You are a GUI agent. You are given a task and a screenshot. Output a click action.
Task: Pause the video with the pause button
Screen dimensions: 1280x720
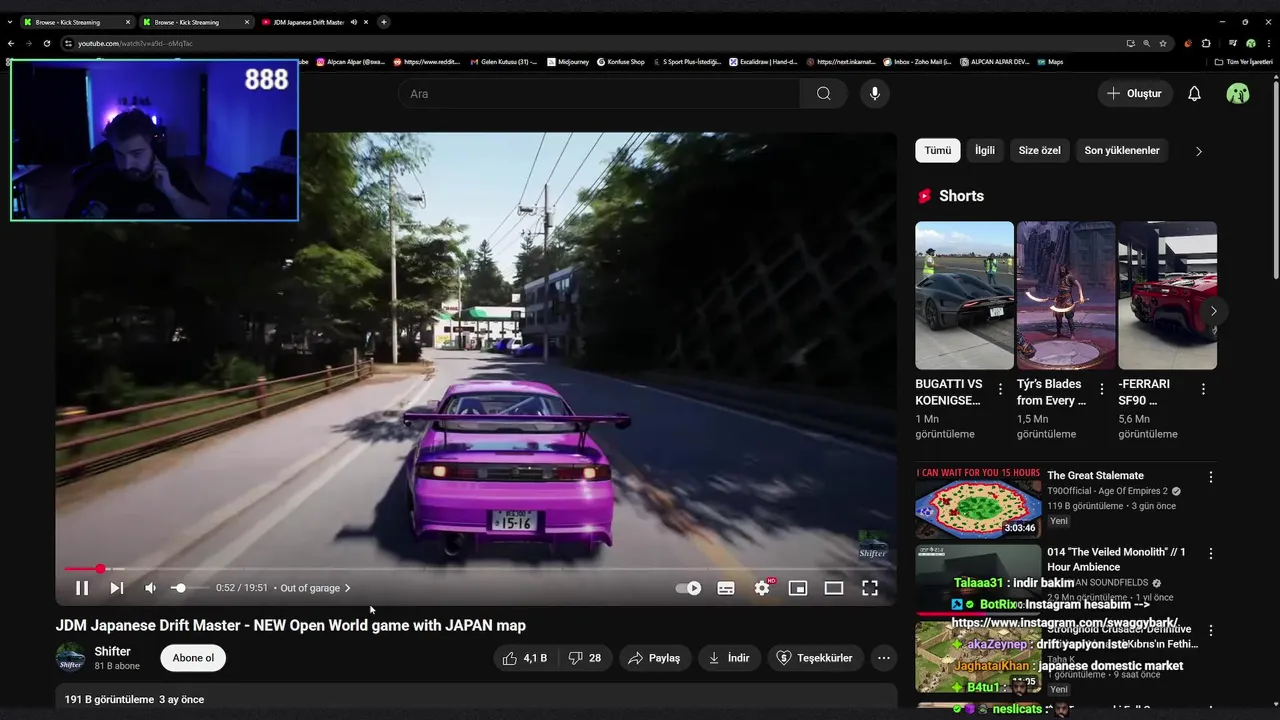pos(82,588)
